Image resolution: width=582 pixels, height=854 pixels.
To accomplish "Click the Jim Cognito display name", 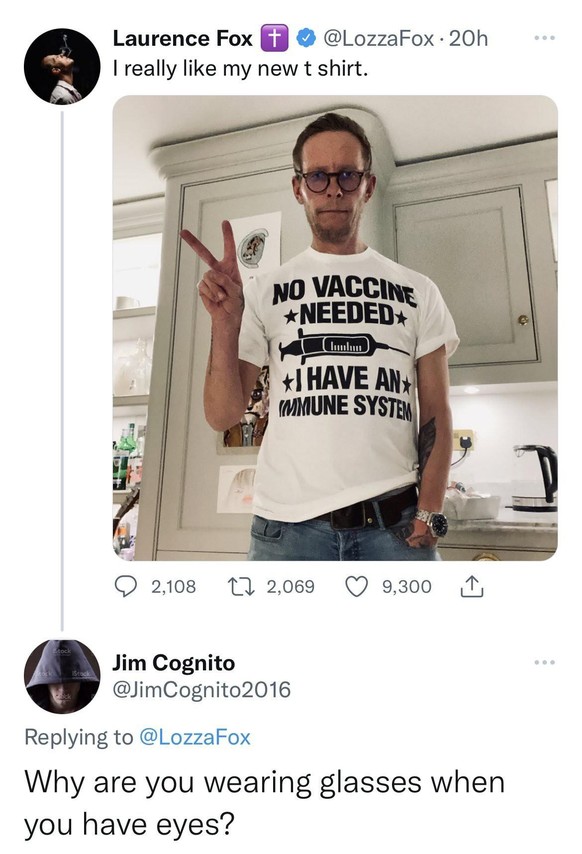I will click(x=174, y=663).
